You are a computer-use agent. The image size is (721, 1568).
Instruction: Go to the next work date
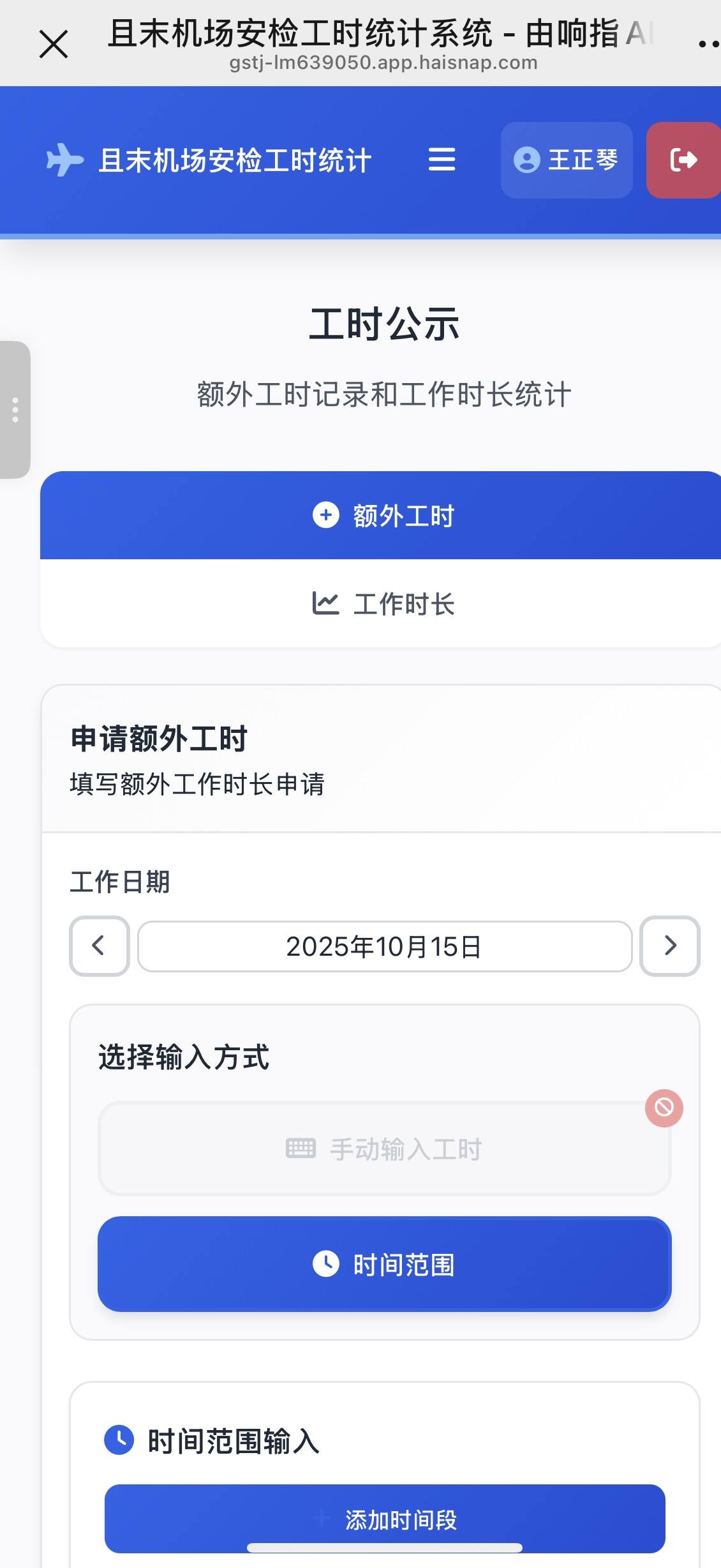[670, 946]
